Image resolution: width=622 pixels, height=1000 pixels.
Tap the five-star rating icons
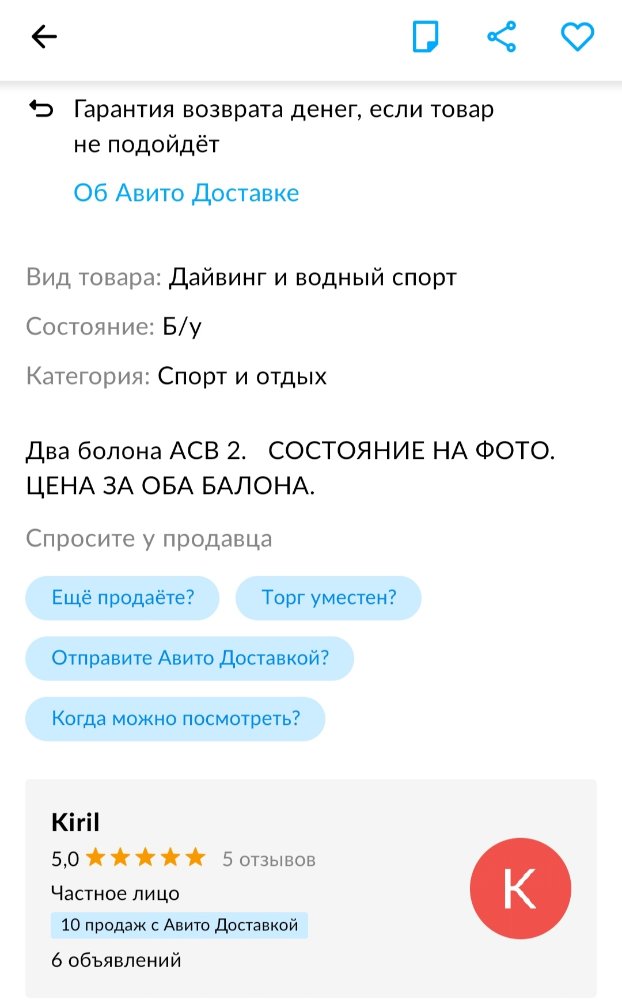(145, 858)
